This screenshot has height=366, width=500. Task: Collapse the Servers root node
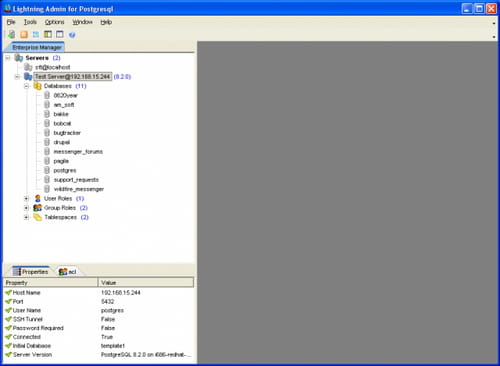click(8, 58)
